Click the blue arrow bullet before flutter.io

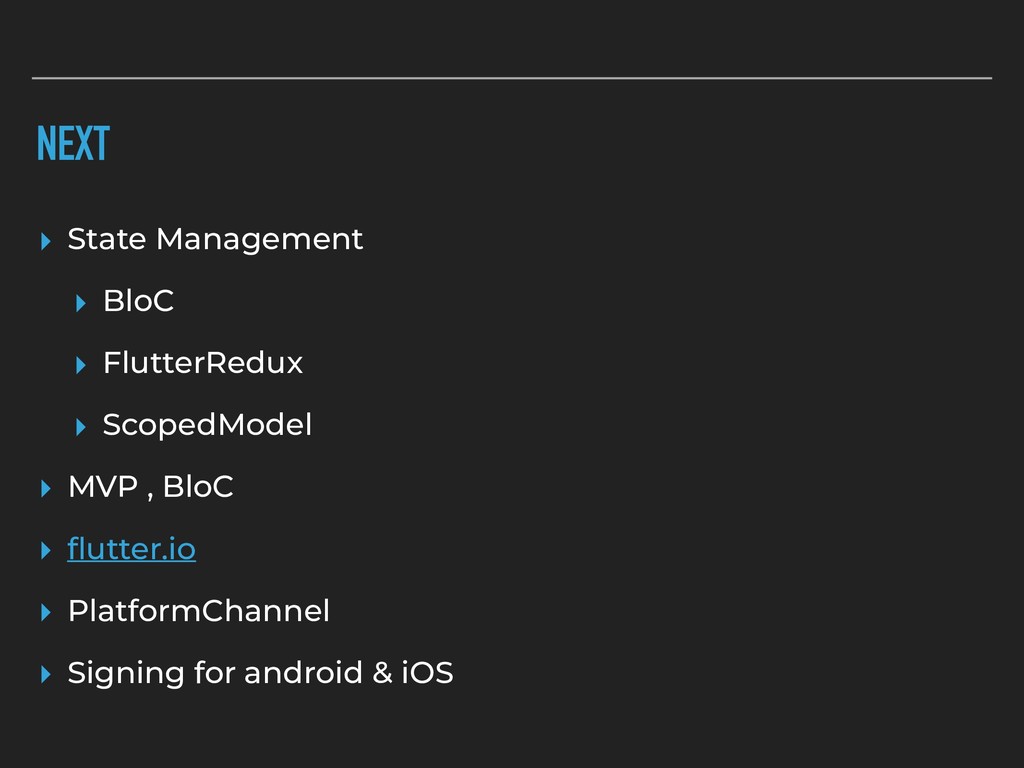45,551
